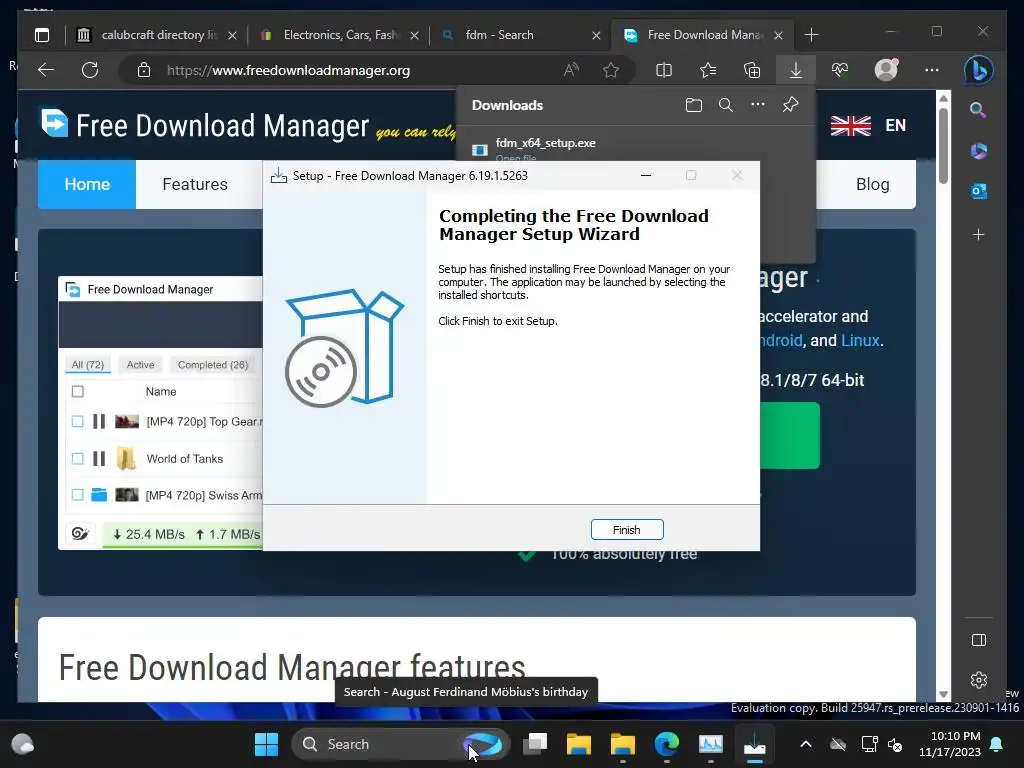Viewport: 1024px width, 768px height.
Task: Click fdm_x64_setup.exe download entry
Action: click(x=545, y=143)
